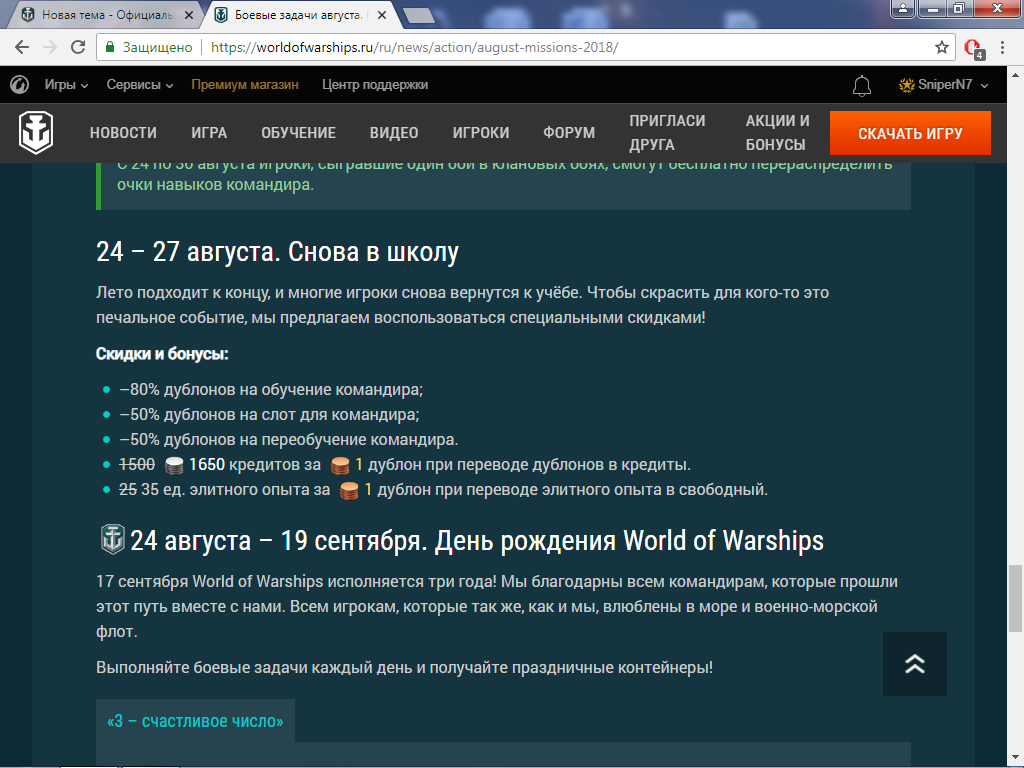Click the doubloon icon in the credits line
This screenshot has width=1024, height=768.
tap(340, 466)
